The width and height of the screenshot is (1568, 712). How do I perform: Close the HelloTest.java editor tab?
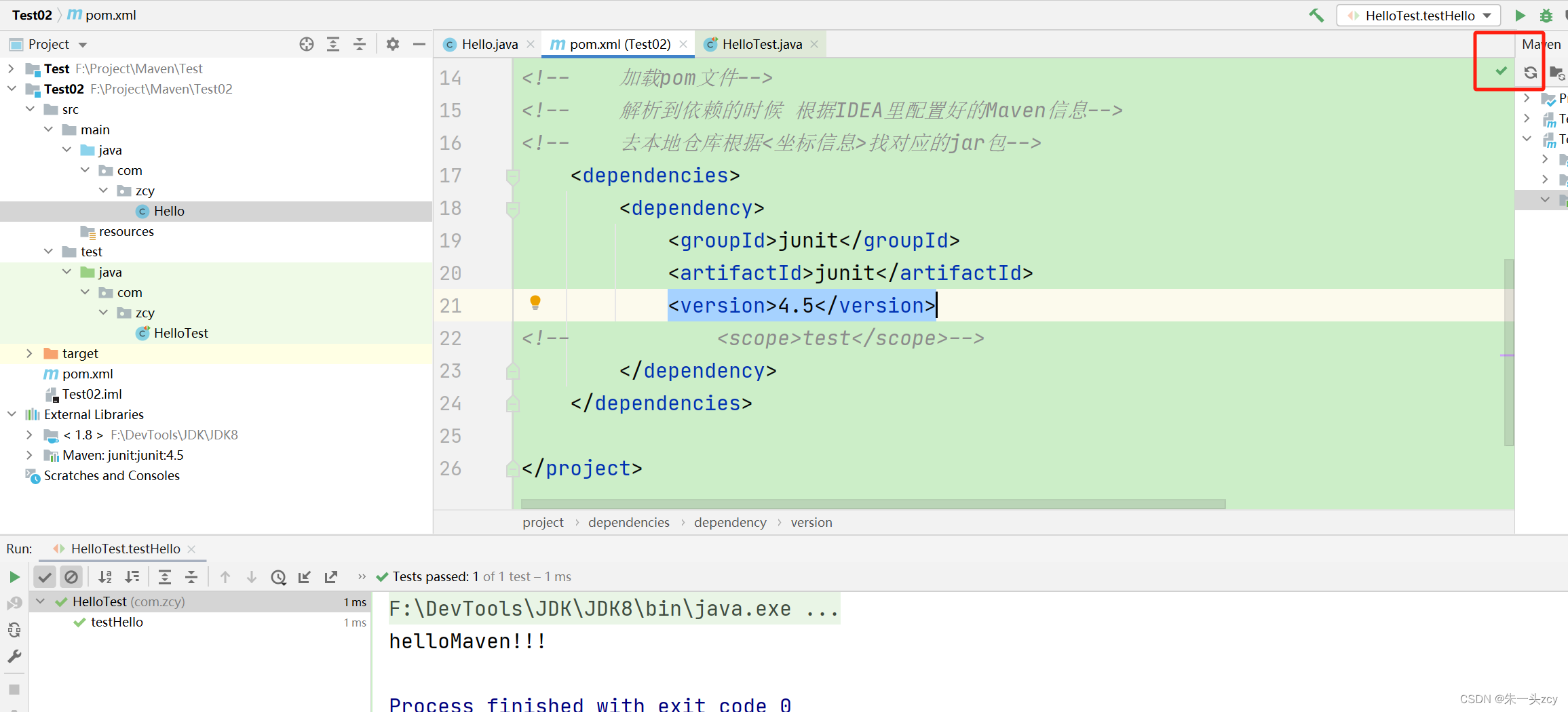pos(814,44)
